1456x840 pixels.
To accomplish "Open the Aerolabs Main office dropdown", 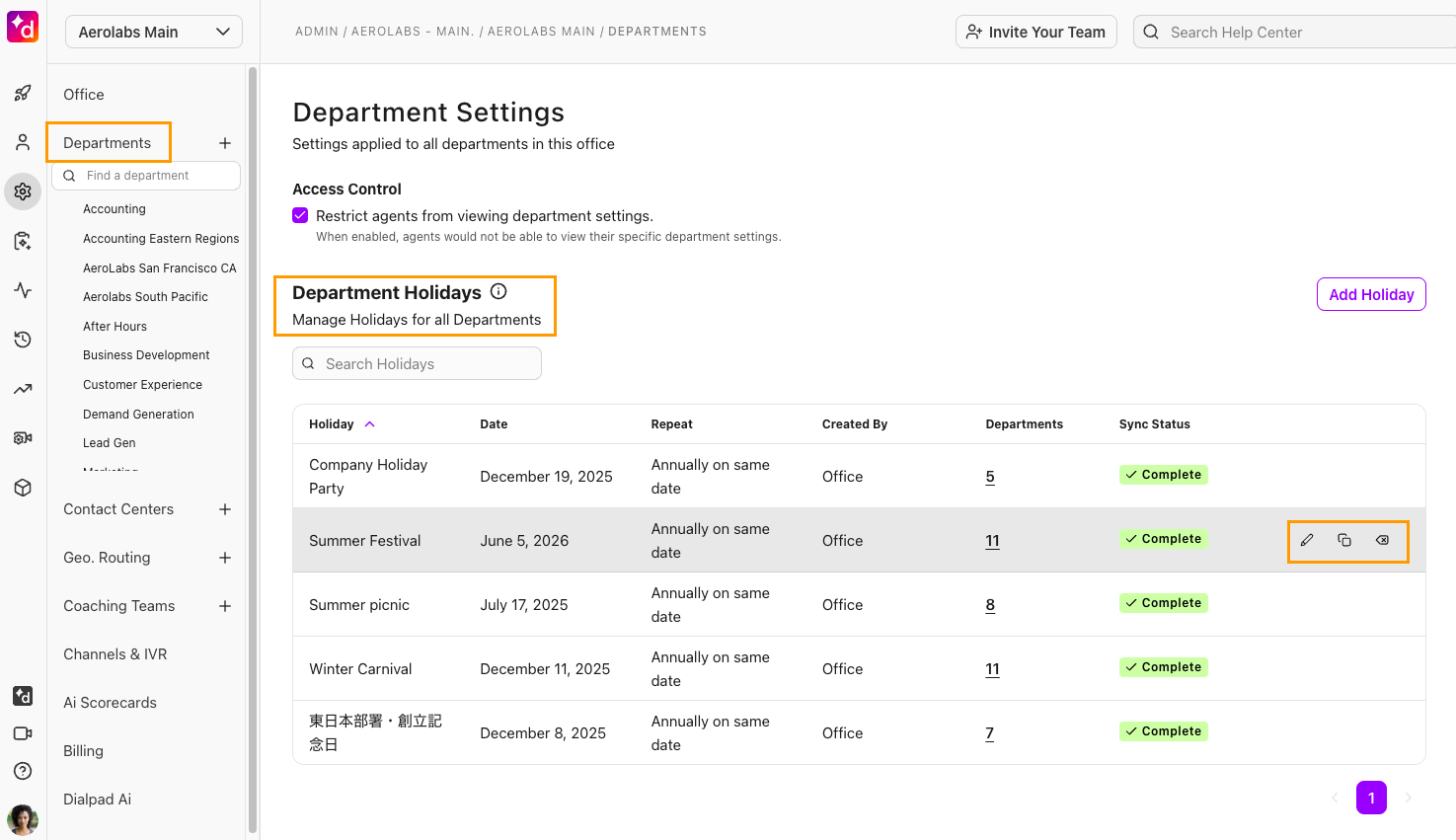I will coord(154,32).
